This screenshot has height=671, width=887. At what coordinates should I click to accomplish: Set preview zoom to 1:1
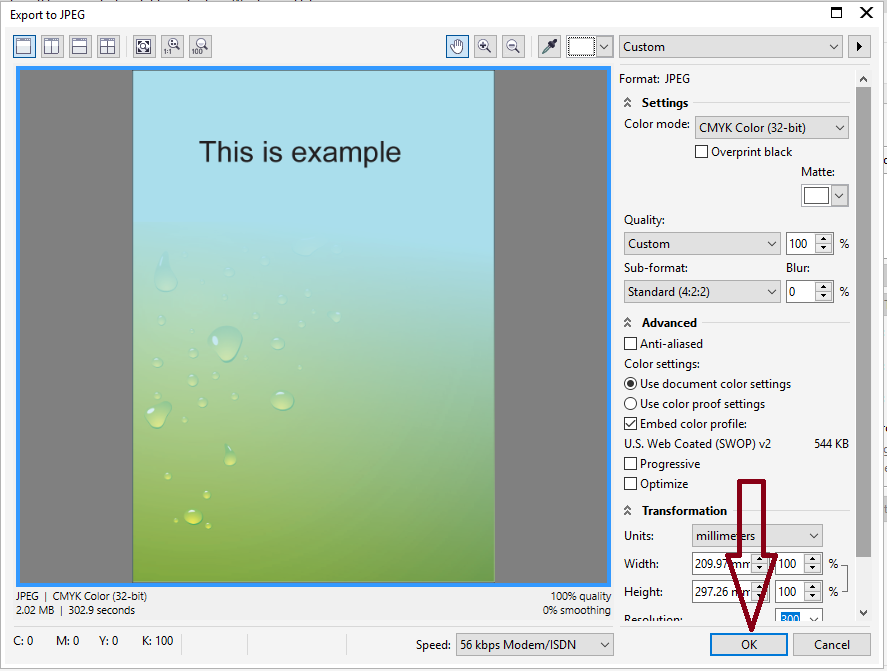tap(170, 46)
